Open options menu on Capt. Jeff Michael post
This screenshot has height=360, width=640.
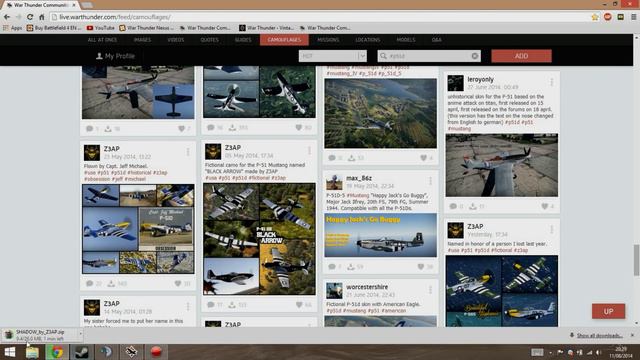click(x=188, y=152)
